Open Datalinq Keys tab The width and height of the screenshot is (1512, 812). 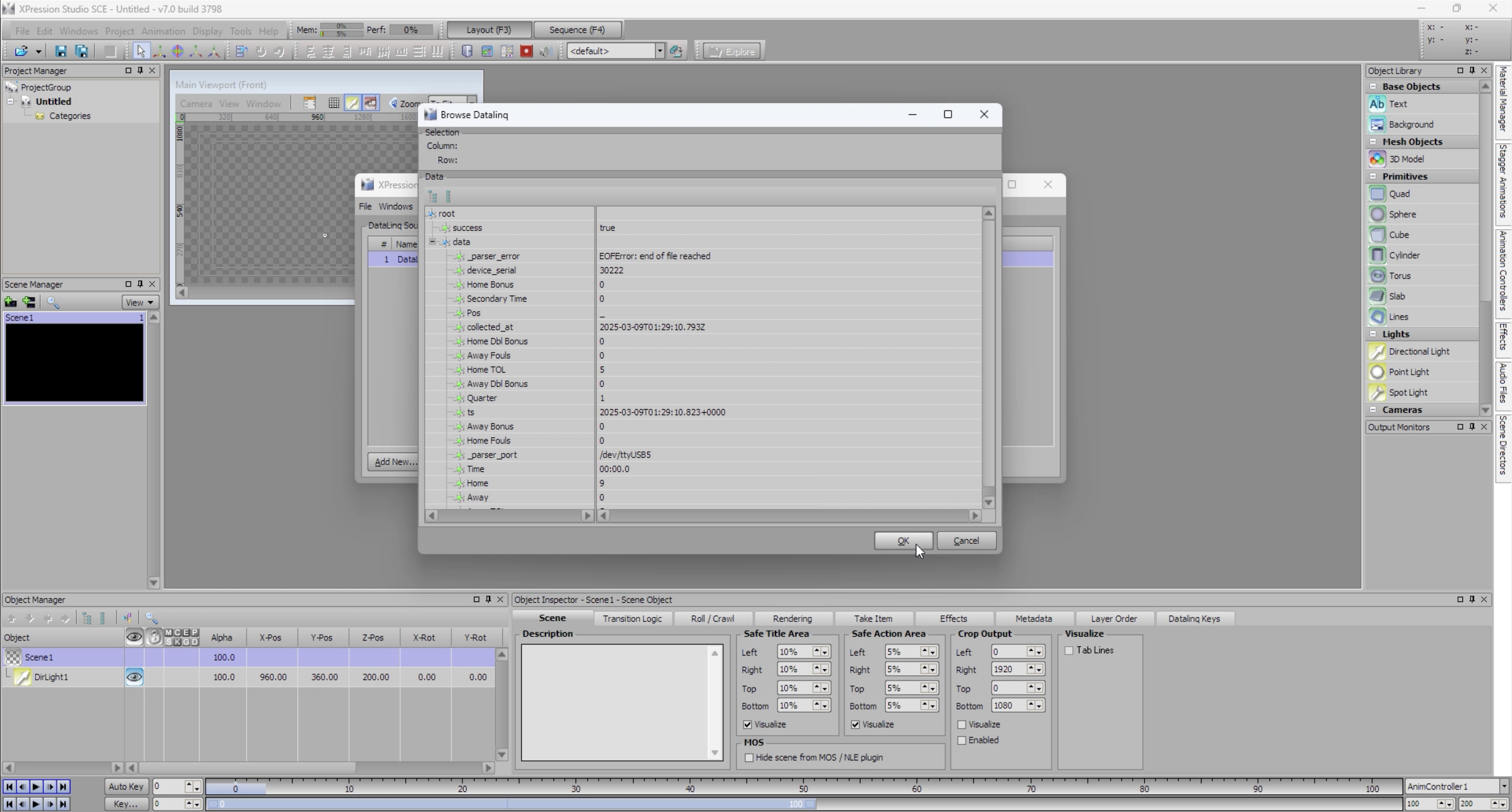coord(1194,619)
